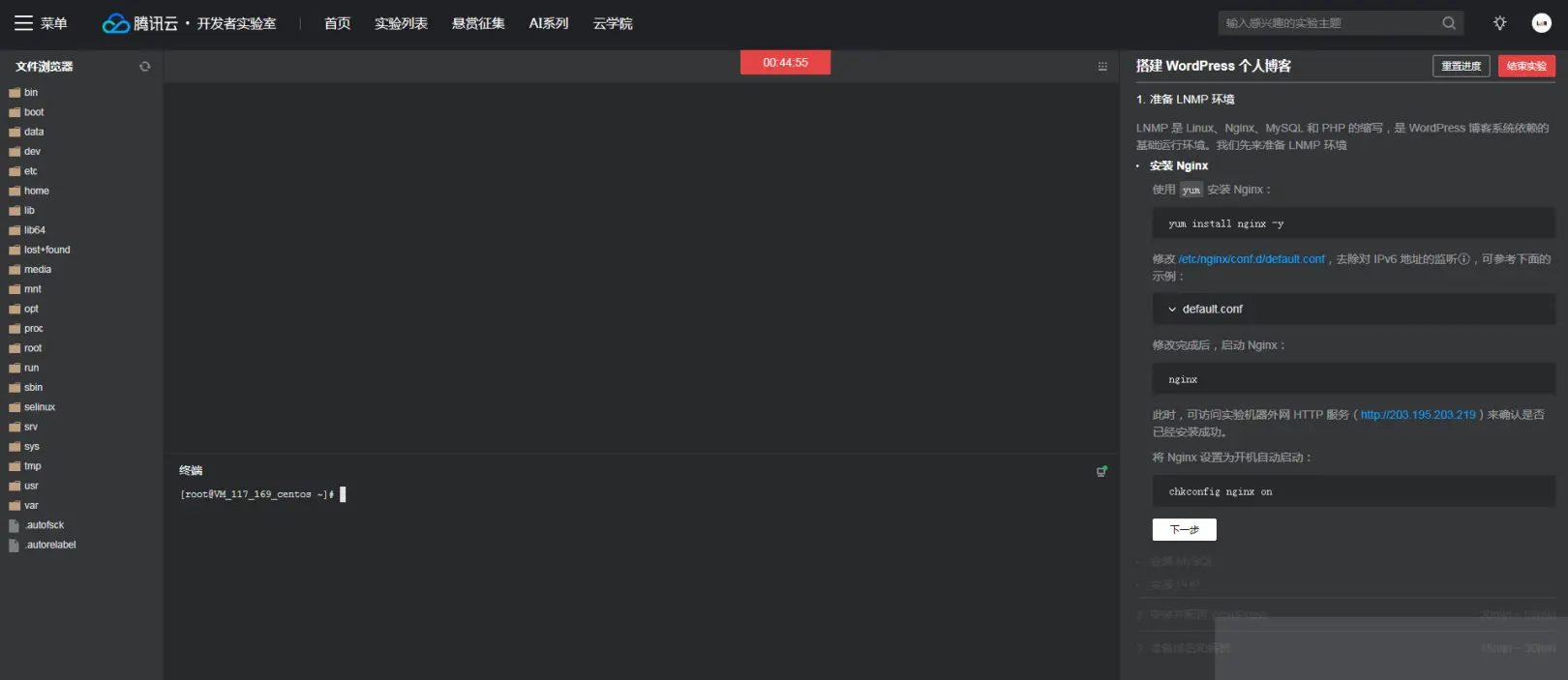
Task: Open the dev folder
Action: 24,152
